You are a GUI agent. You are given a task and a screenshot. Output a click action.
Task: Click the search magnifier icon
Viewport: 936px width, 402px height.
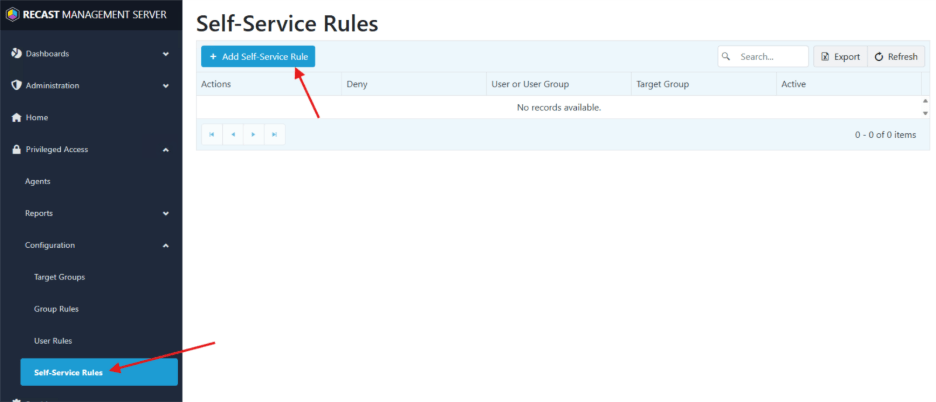coord(726,57)
